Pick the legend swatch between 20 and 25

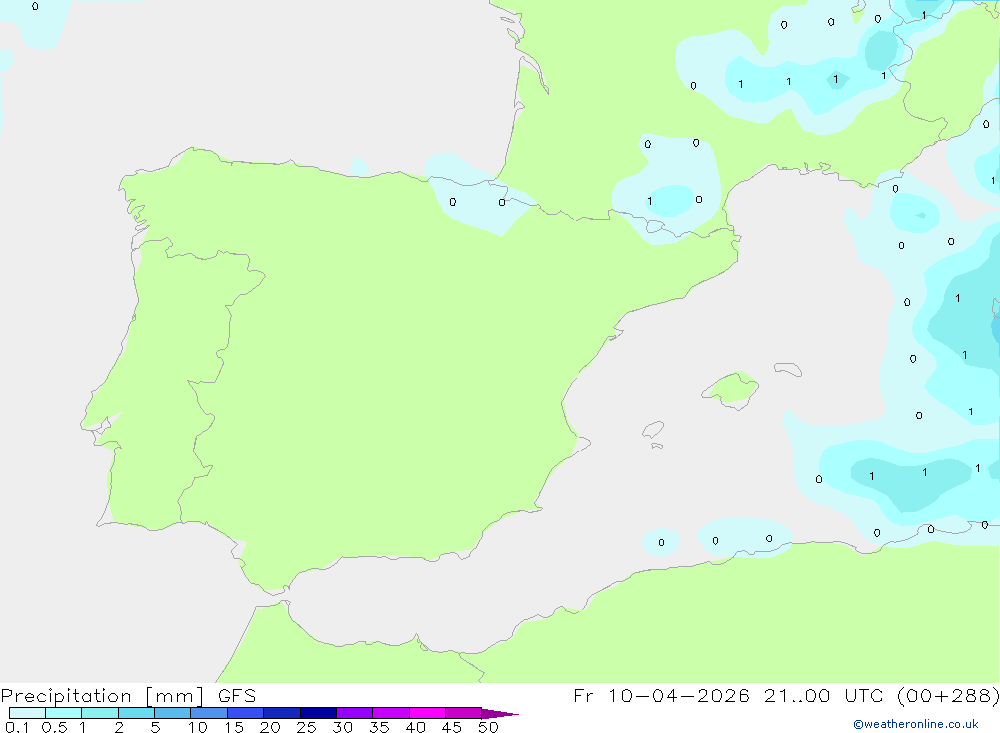point(282,713)
